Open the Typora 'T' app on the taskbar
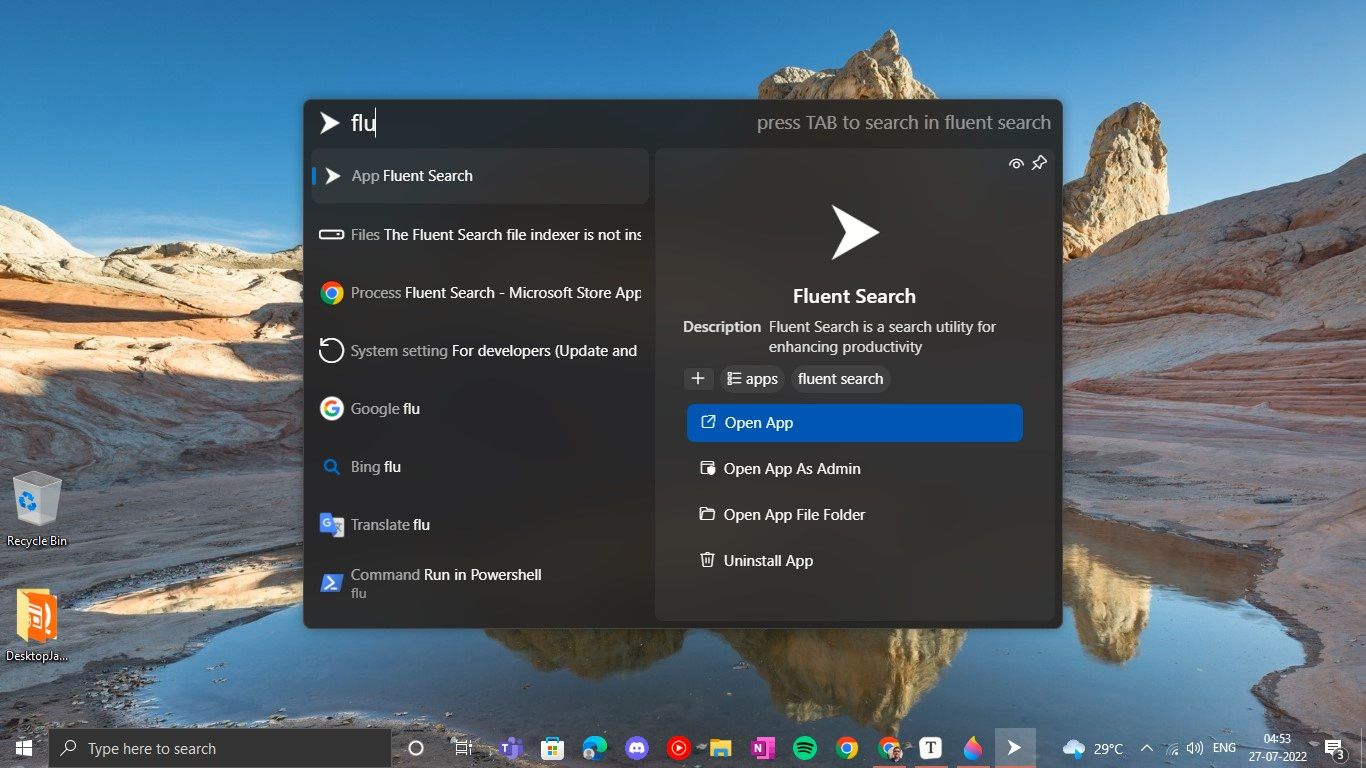Screen dimensions: 1366x768 931,748
